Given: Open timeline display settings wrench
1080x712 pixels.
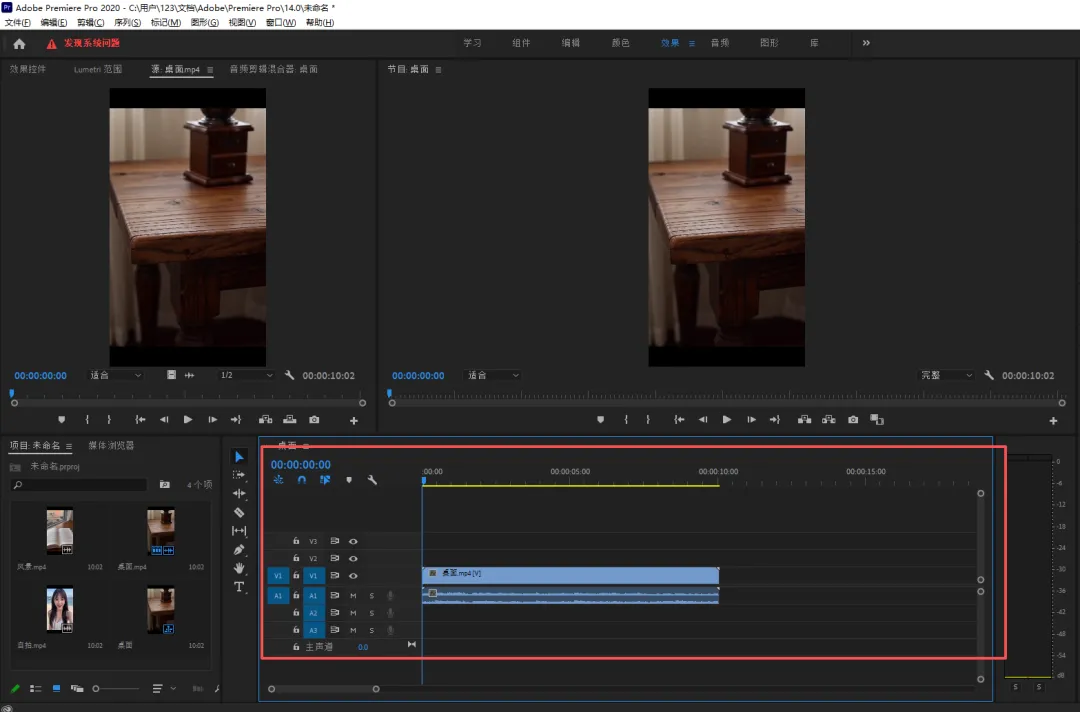Looking at the screenshot, I should coord(372,480).
